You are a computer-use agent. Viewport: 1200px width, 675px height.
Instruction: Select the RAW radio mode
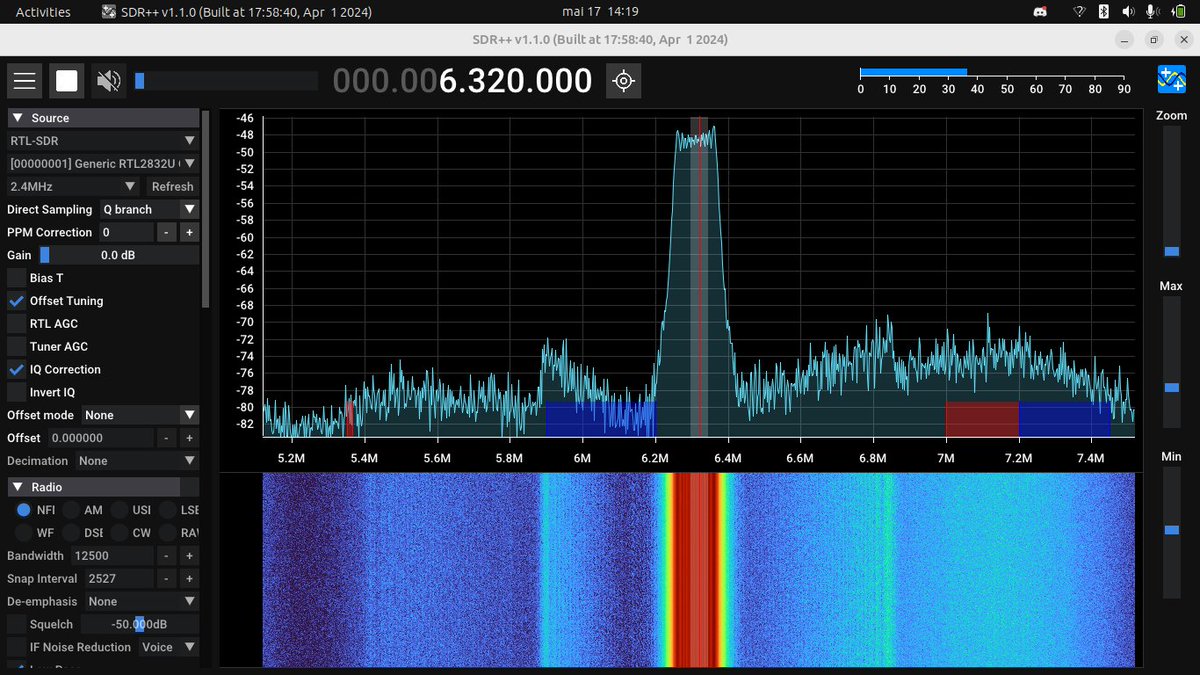[168, 533]
